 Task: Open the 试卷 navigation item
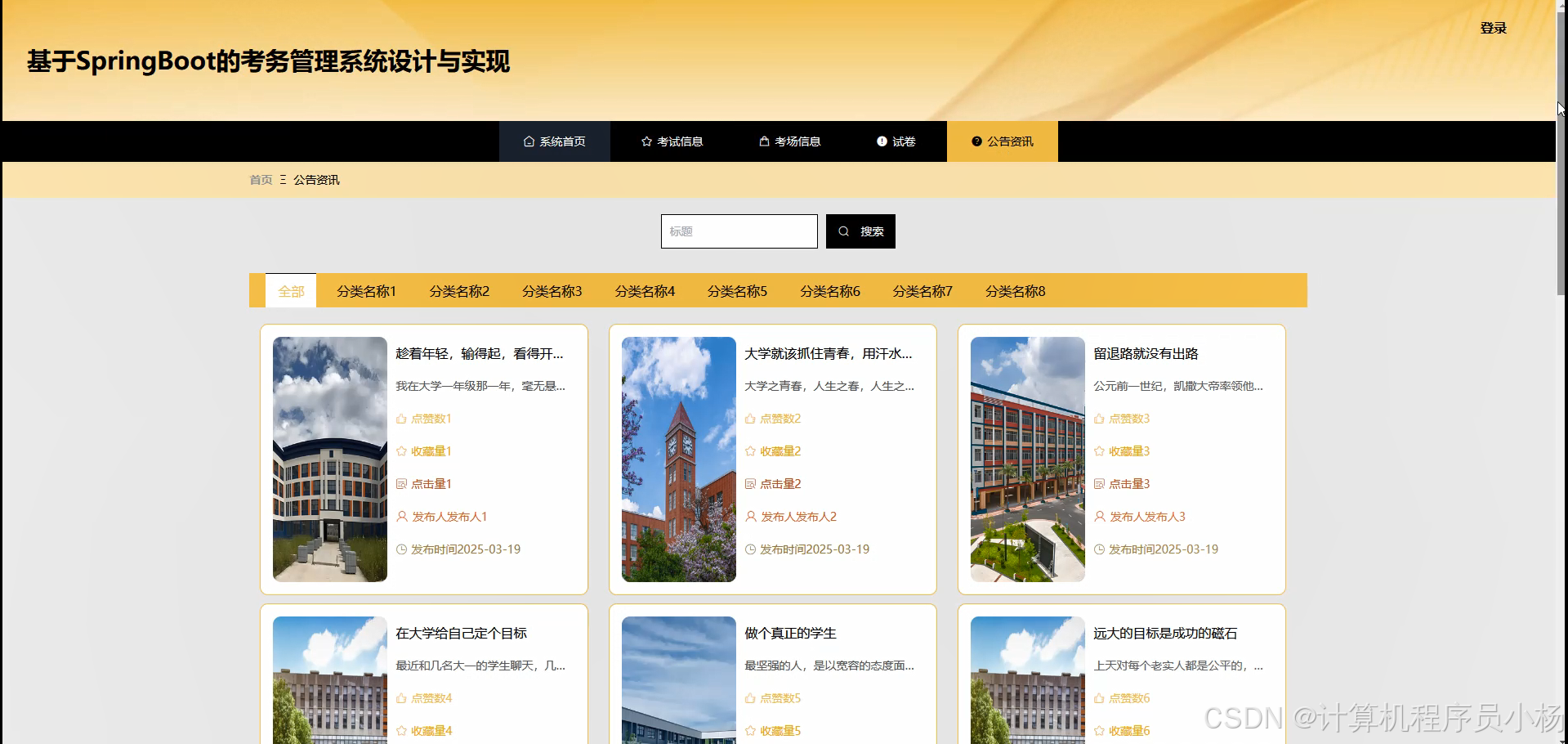pyautogui.click(x=896, y=141)
